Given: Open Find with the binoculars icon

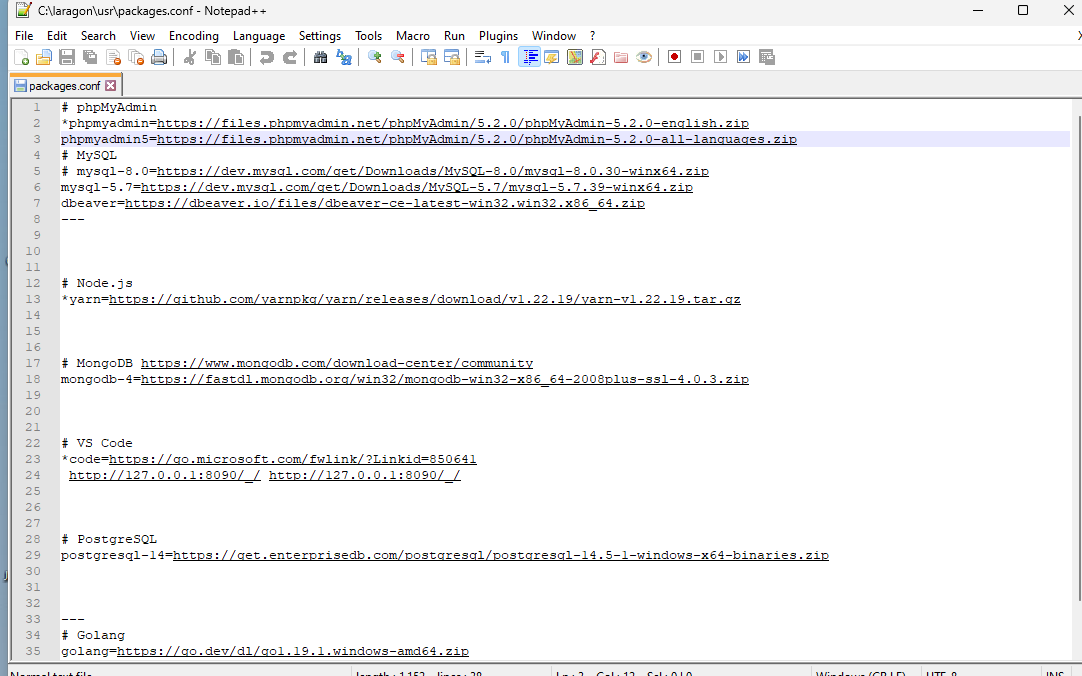Looking at the screenshot, I should [x=320, y=57].
